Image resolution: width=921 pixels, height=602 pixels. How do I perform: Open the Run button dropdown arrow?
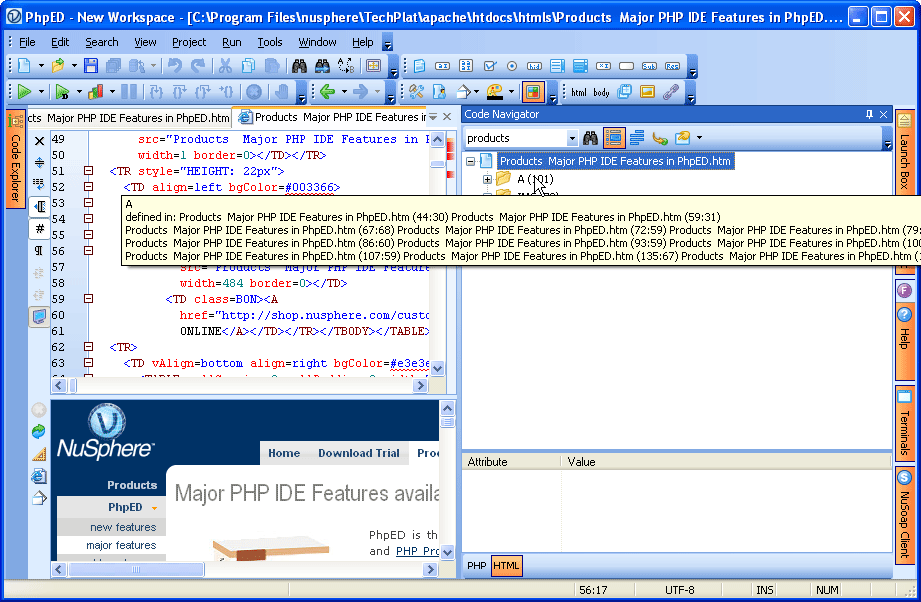[x=41, y=92]
